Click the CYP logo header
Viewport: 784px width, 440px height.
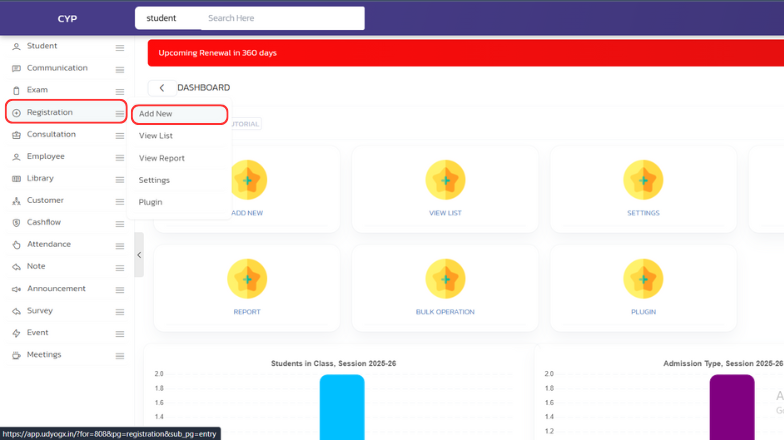tap(67, 18)
